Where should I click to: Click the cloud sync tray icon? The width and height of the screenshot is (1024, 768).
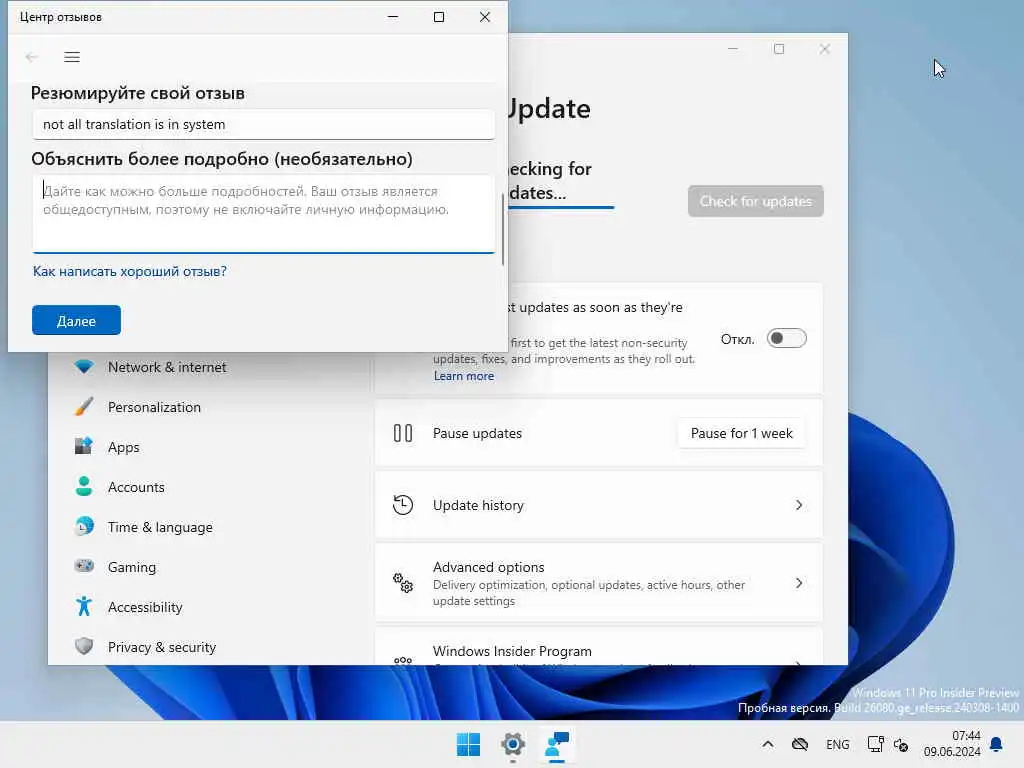tap(800, 744)
